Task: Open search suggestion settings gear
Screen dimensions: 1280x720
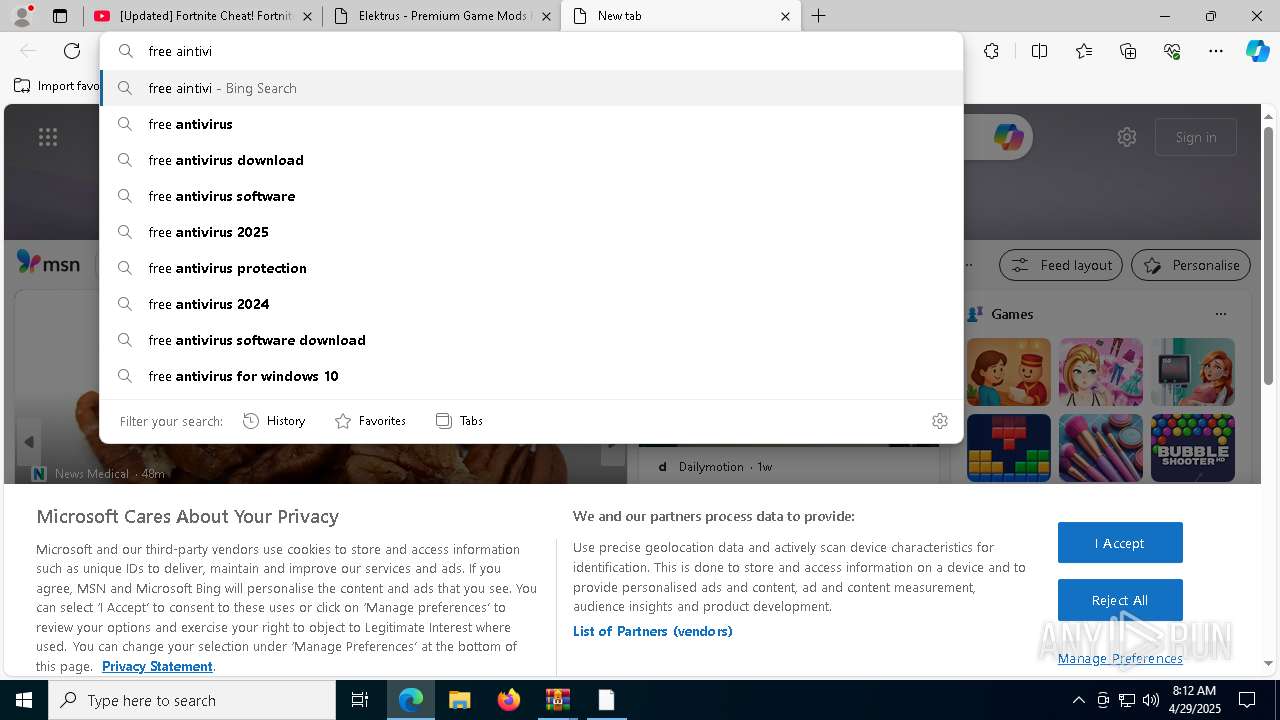Action: pyautogui.click(x=939, y=421)
